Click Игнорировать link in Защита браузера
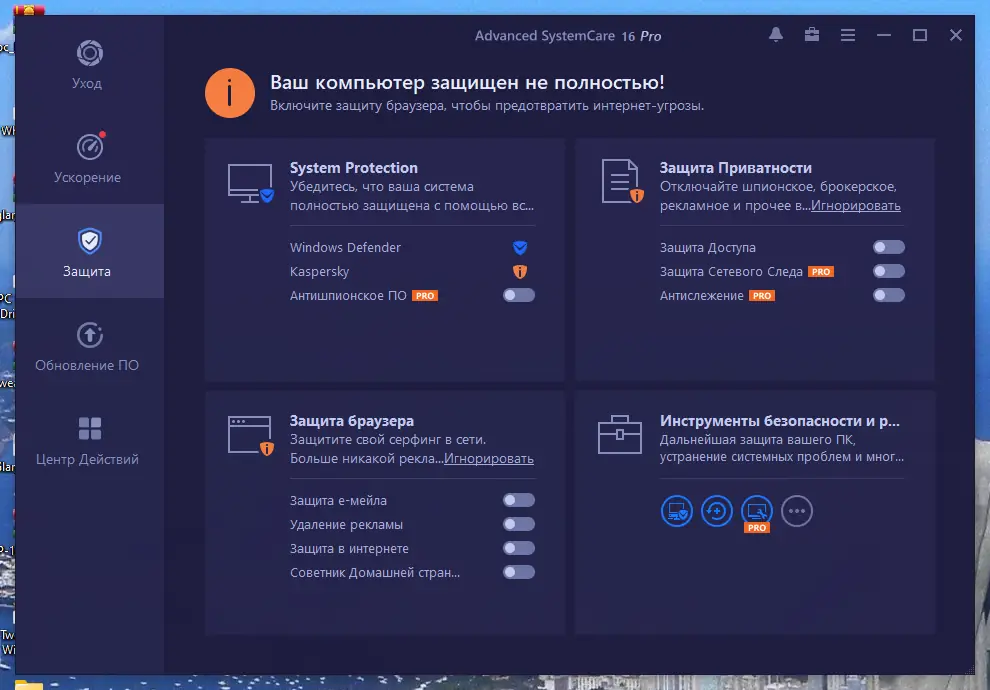 [489, 459]
